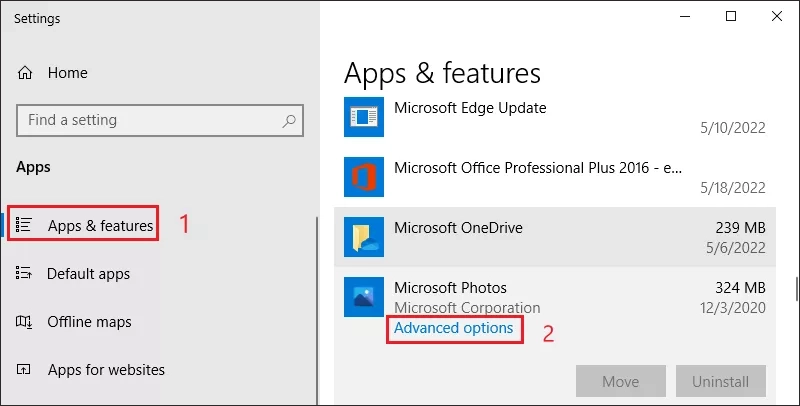The width and height of the screenshot is (800, 406).
Task: Click the Apps for websites icon
Action: click(x=23, y=369)
